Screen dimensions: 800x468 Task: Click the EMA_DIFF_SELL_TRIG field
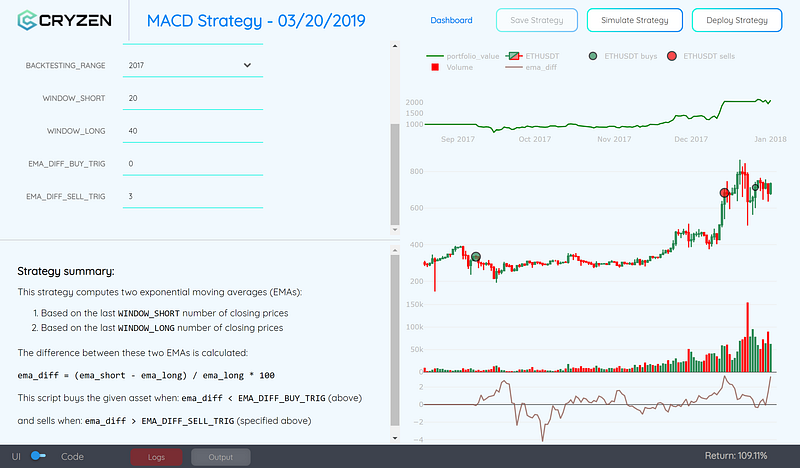(x=193, y=196)
